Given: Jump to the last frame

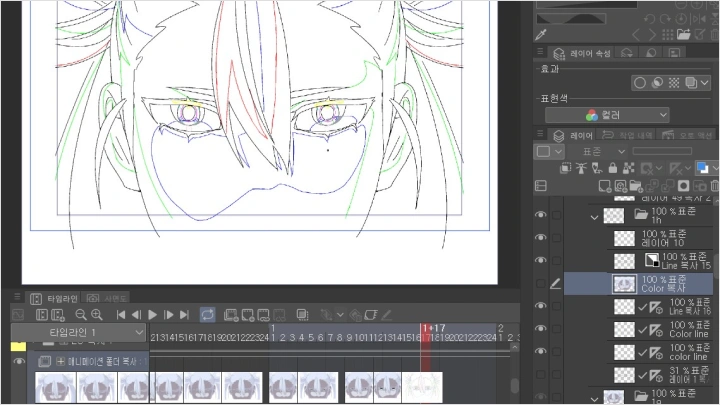Looking at the screenshot, I should coord(185,315).
